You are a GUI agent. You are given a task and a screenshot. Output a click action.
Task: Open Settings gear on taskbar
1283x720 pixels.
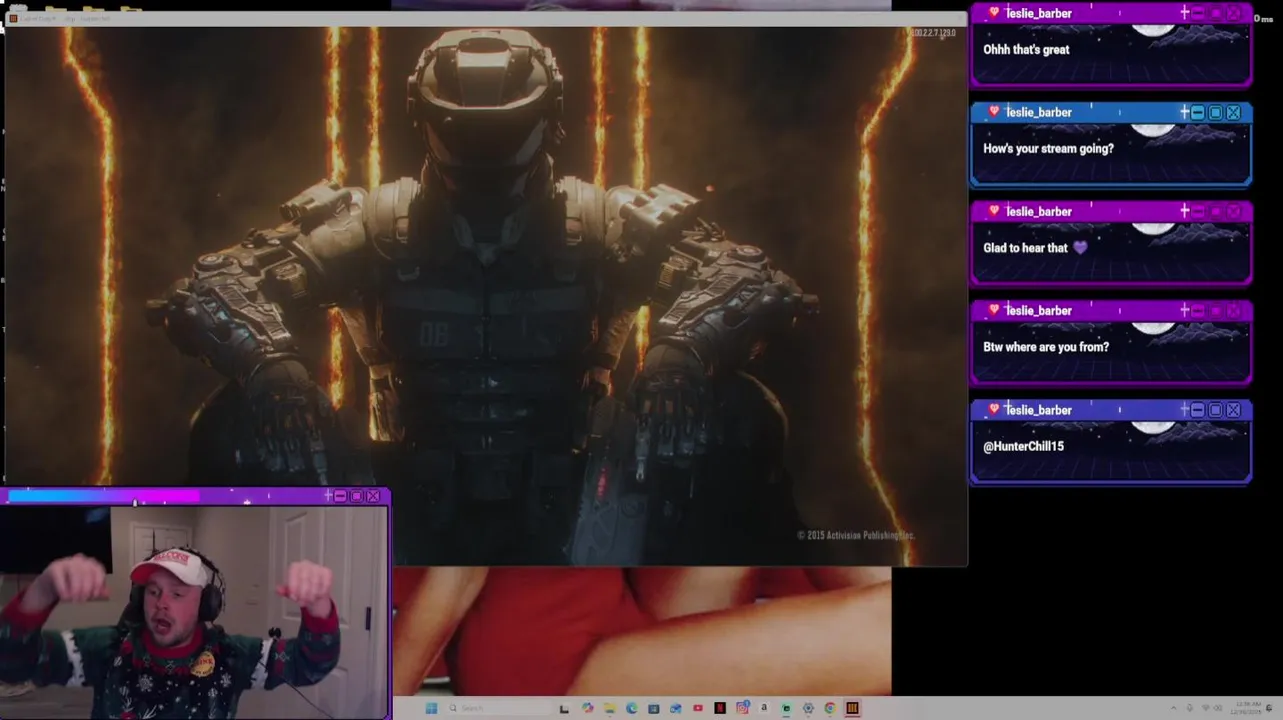coord(808,708)
